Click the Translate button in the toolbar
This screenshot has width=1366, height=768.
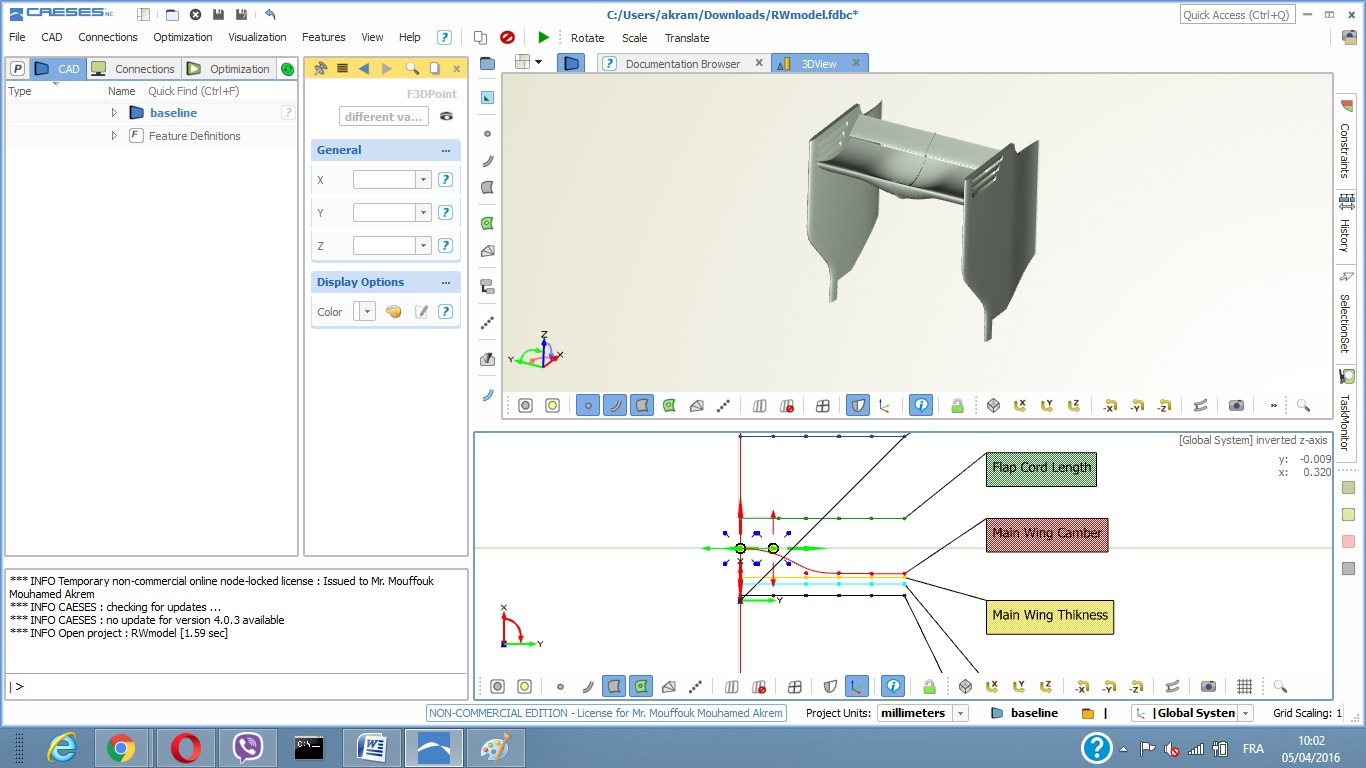click(687, 38)
